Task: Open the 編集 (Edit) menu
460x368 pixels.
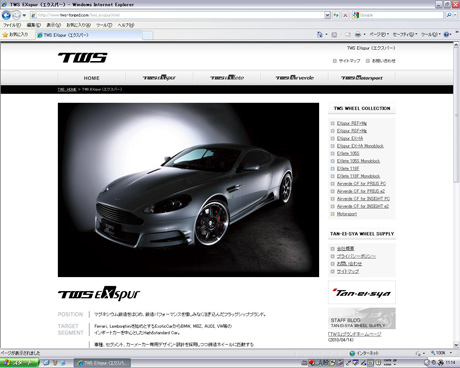Action: (34, 25)
